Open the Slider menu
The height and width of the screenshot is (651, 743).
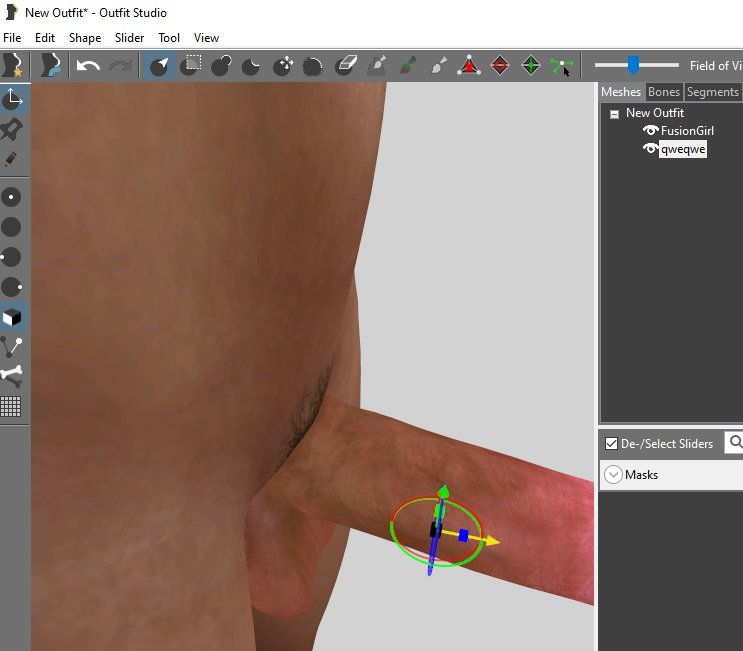(129, 38)
